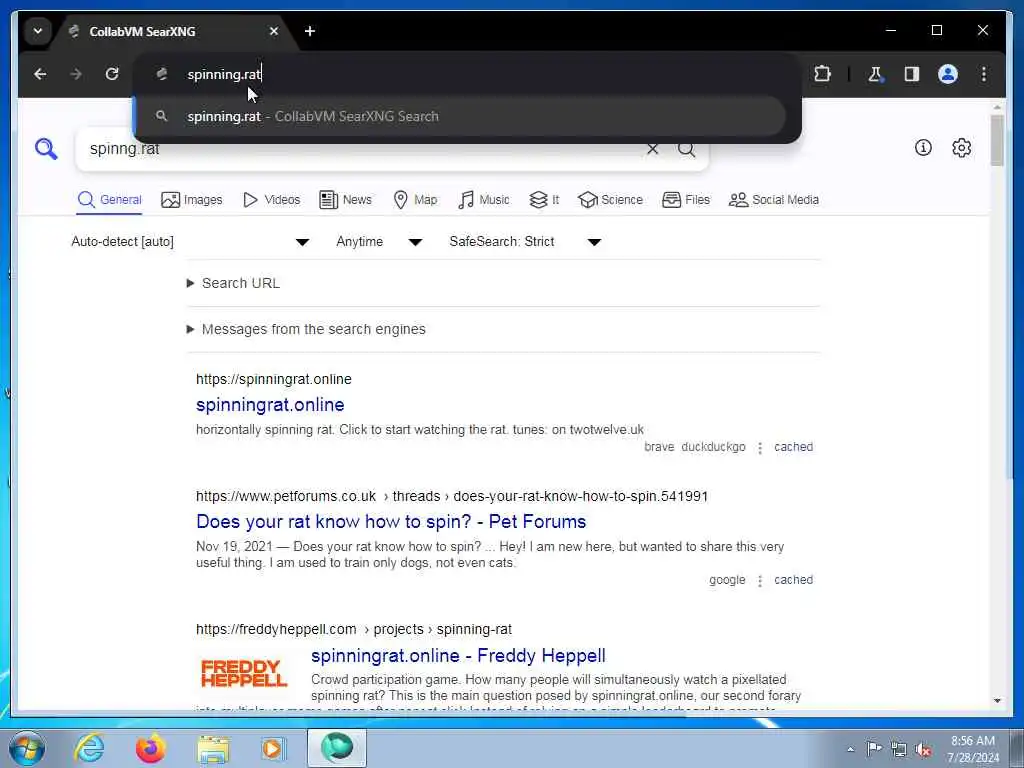Open Windows Explorer from the taskbar
This screenshot has width=1024, height=768.
[213, 748]
